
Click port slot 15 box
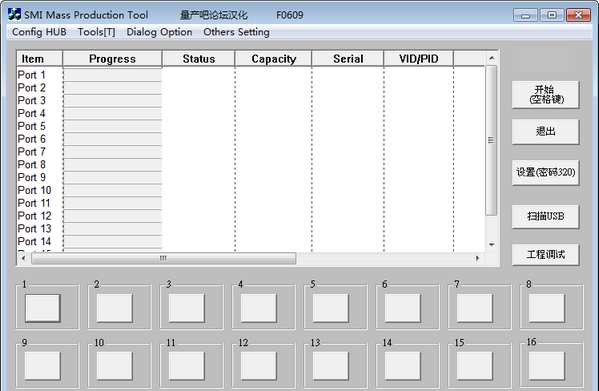point(475,366)
